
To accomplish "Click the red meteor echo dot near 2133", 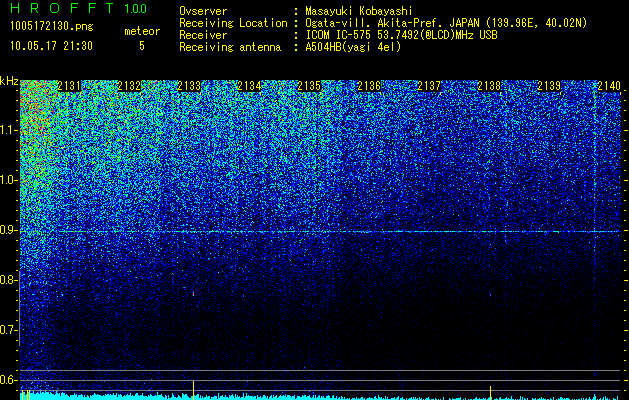I will click(x=193, y=294).
